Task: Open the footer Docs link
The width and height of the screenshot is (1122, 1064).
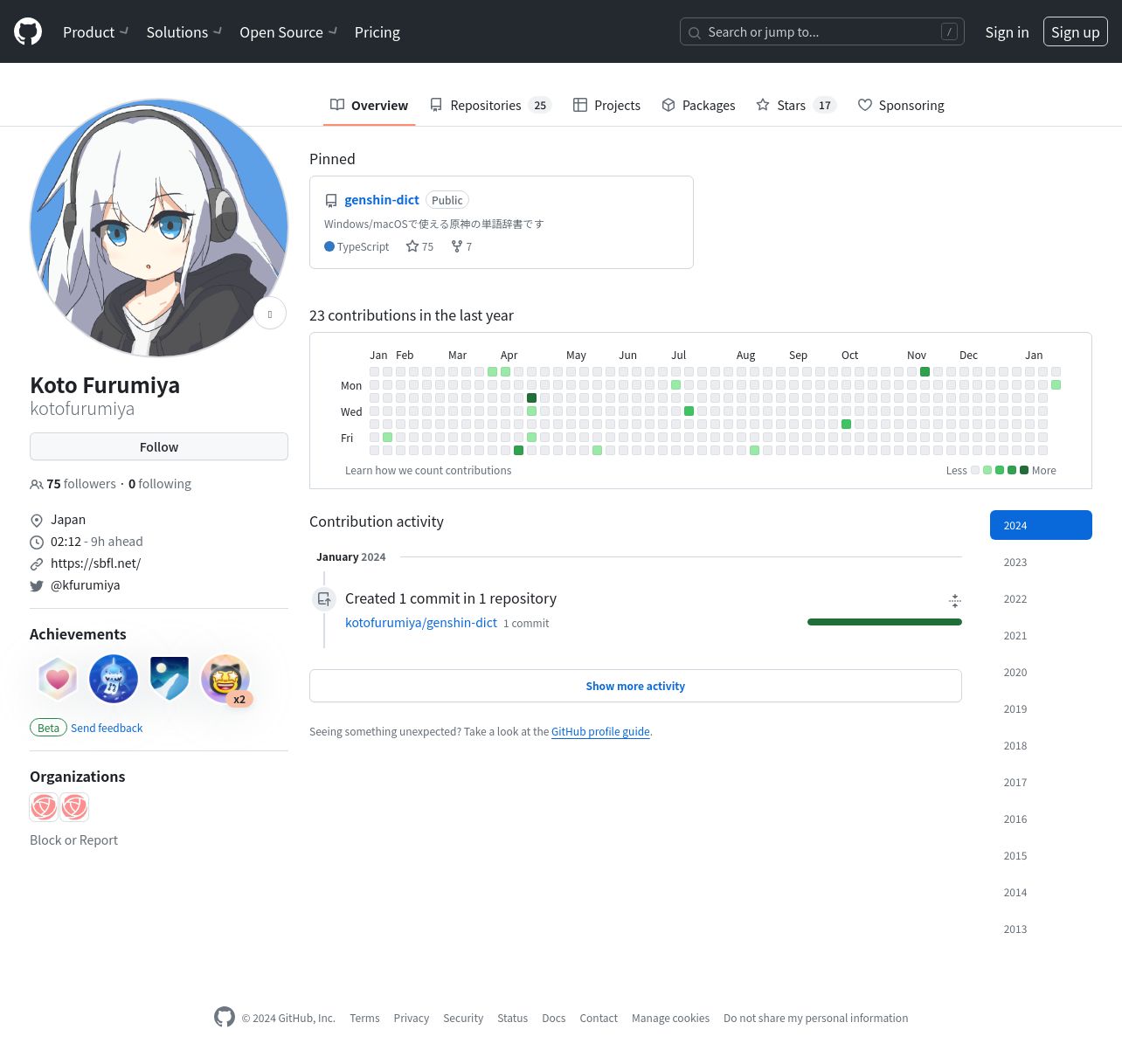Action: [553, 1019]
